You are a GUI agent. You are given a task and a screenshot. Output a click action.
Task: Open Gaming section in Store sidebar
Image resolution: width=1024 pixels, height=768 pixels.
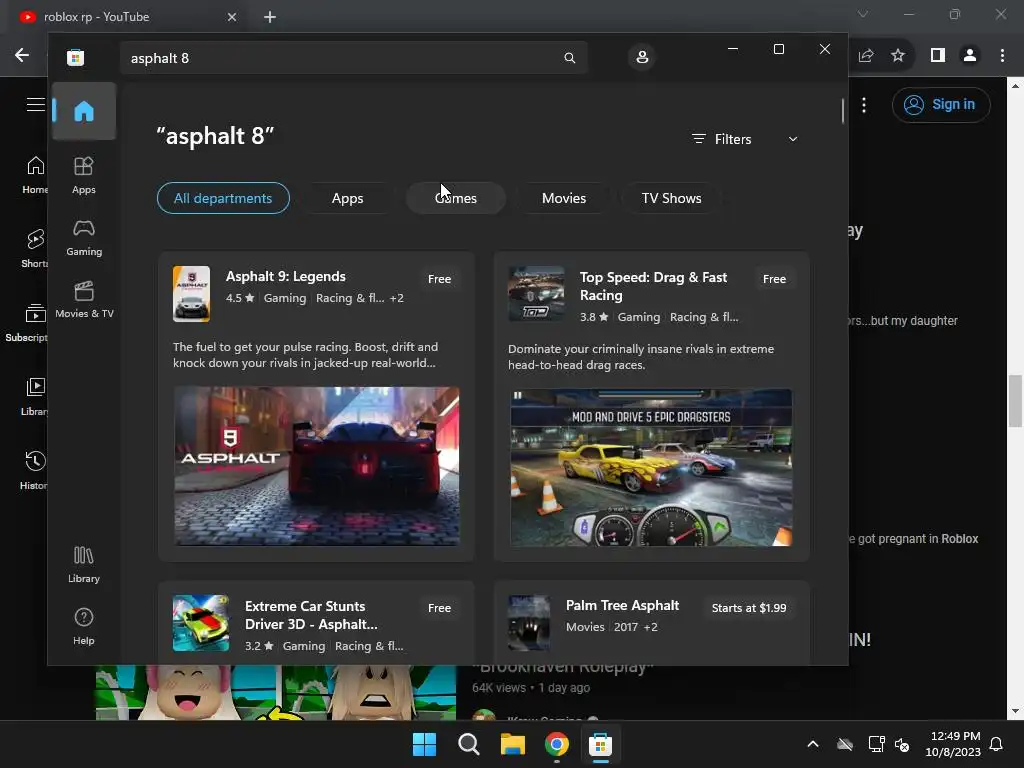pos(84,237)
